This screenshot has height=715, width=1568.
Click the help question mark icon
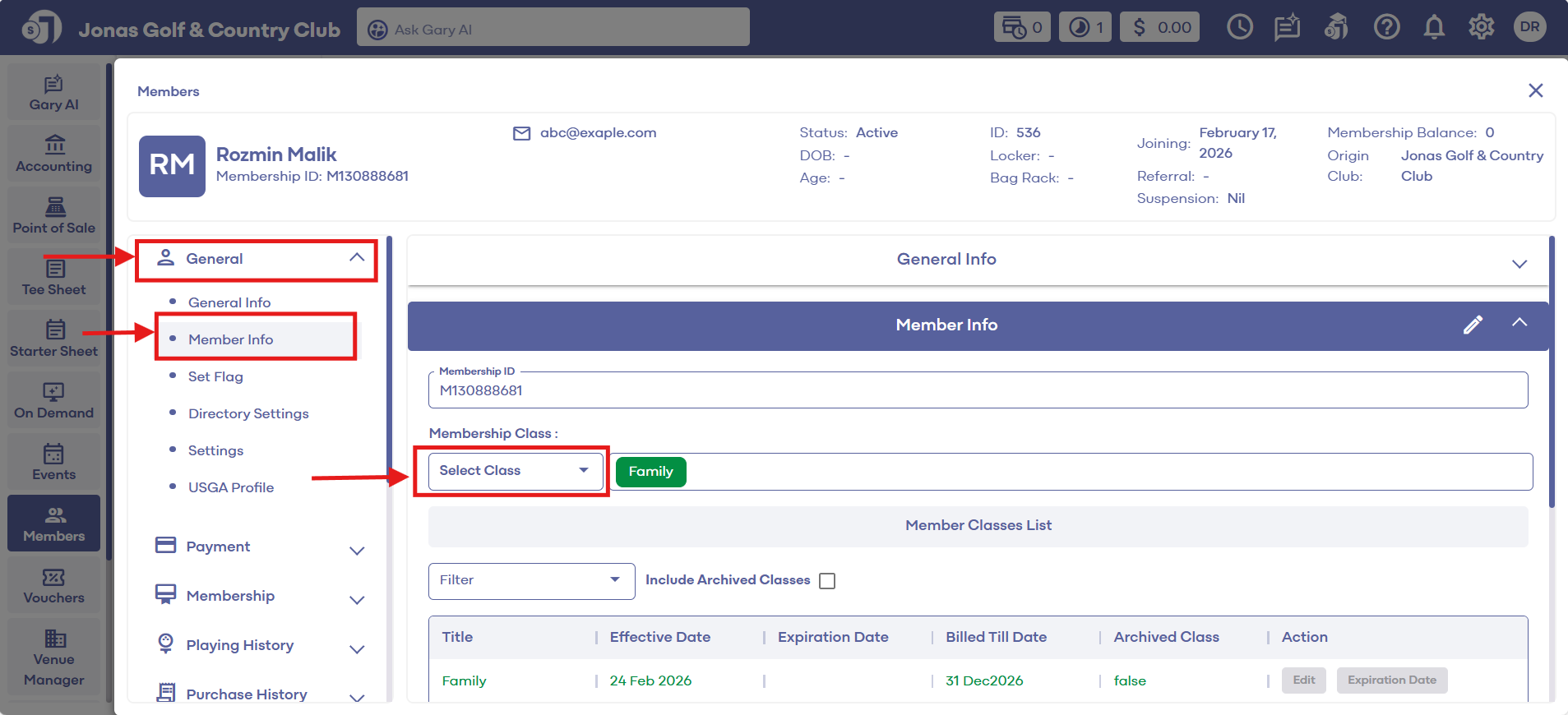(1386, 27)
